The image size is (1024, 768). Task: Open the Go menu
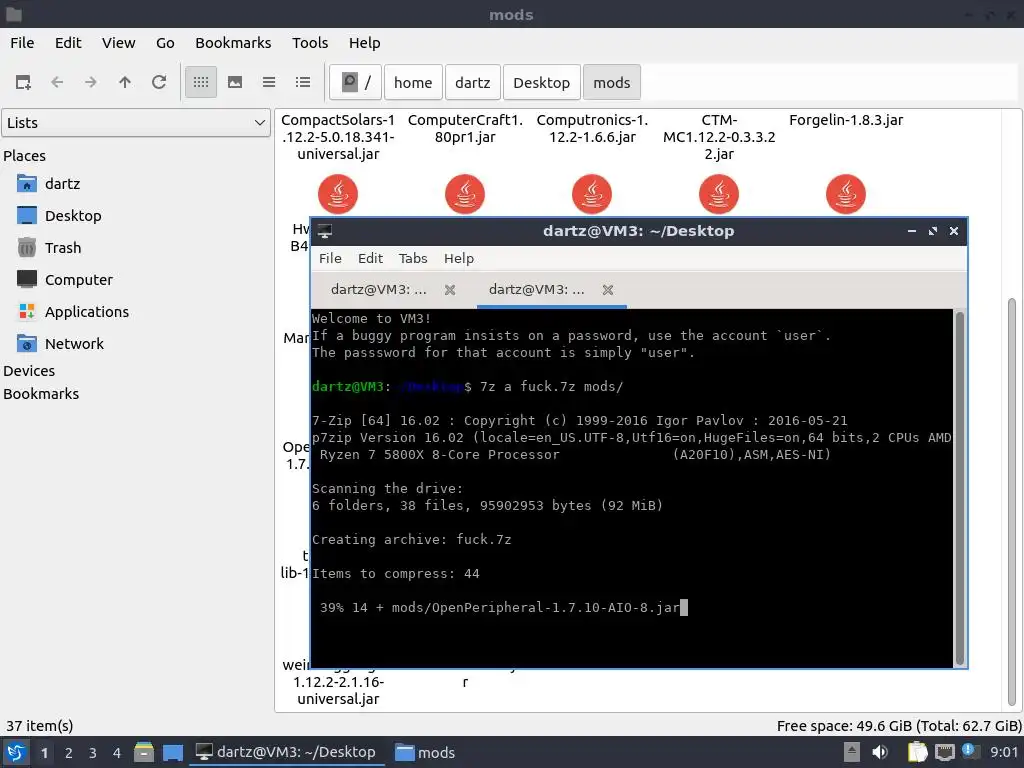point(165,43)
